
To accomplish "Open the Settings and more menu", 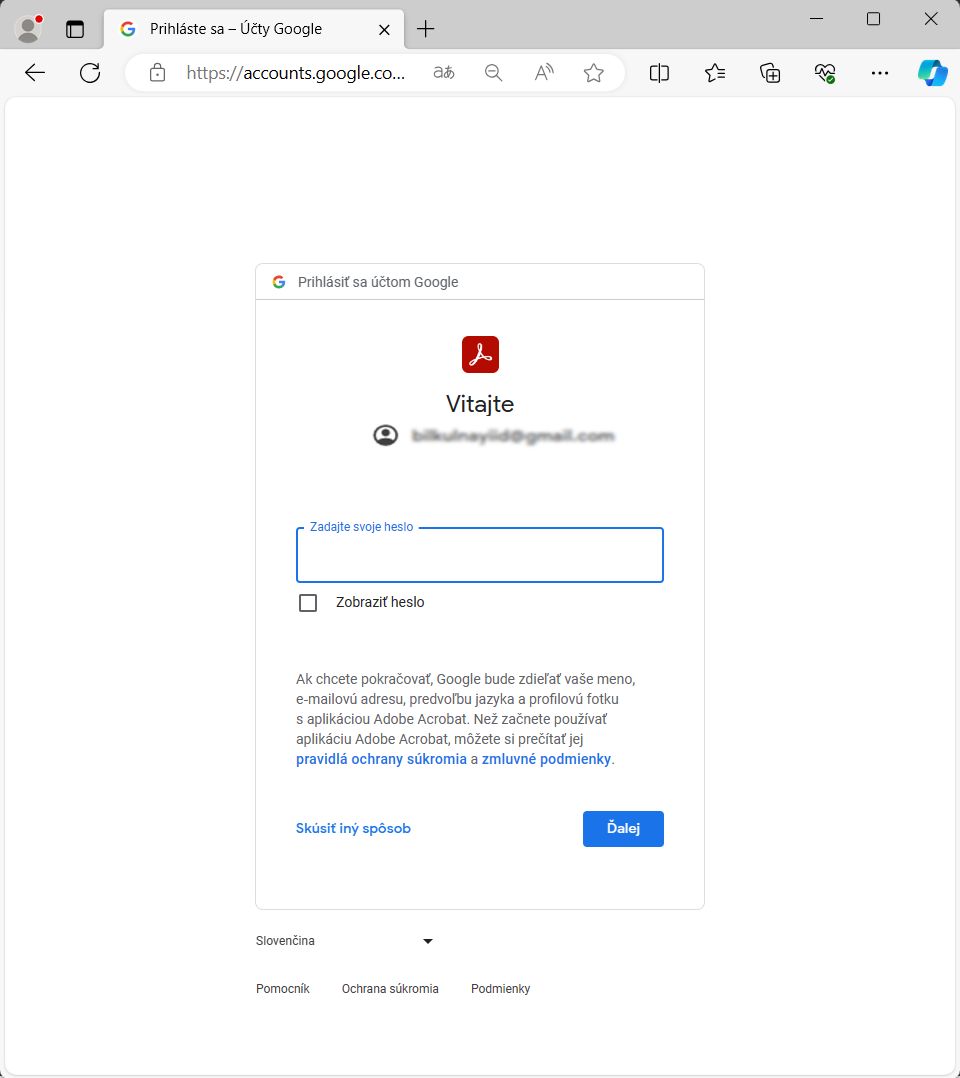I will point(880,72).
